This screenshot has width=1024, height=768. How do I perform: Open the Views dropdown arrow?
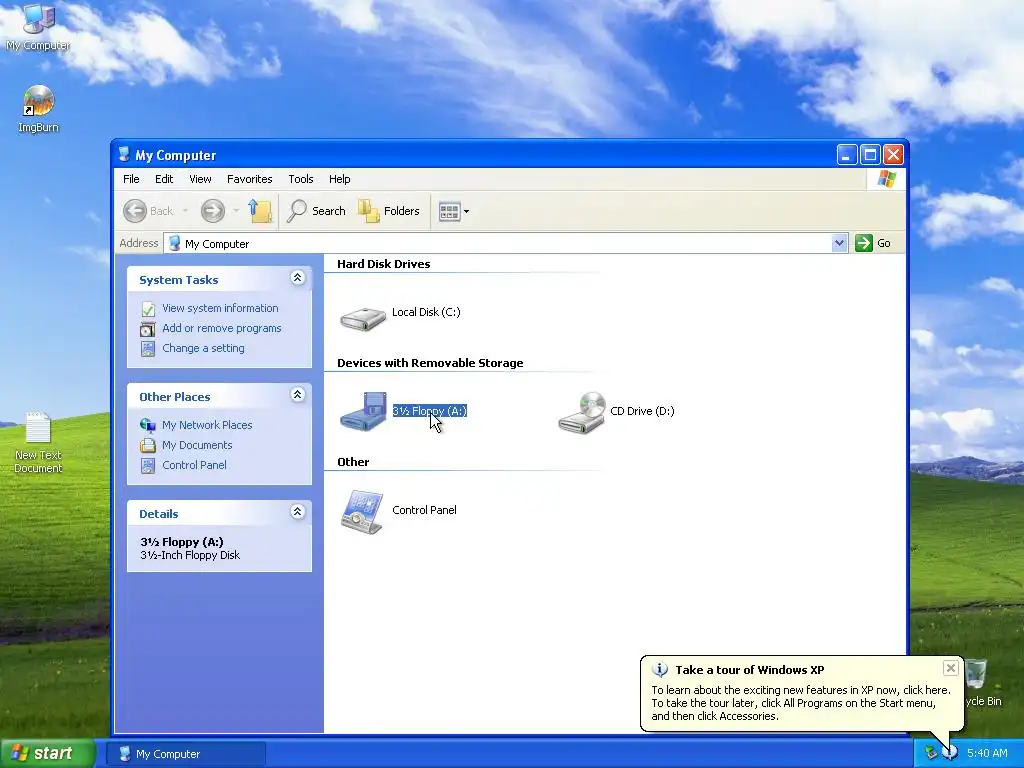pos(466,212)
